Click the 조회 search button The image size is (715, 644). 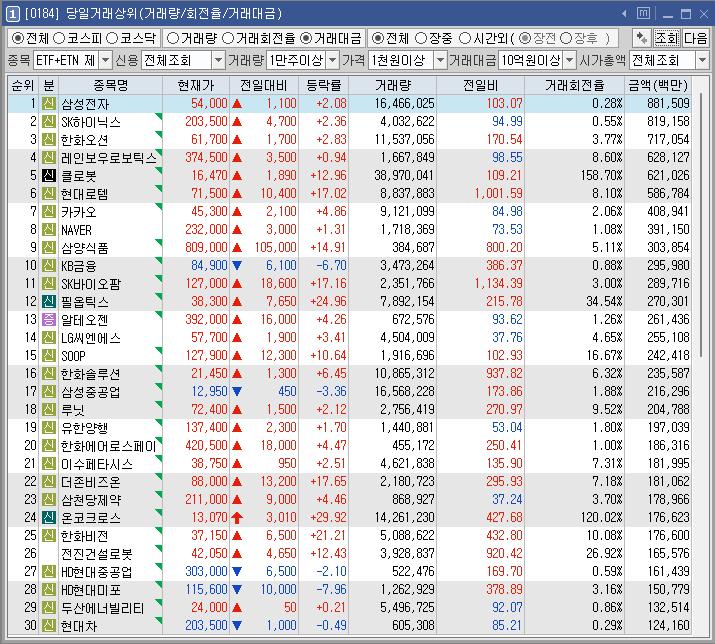[x=666, y=38]
